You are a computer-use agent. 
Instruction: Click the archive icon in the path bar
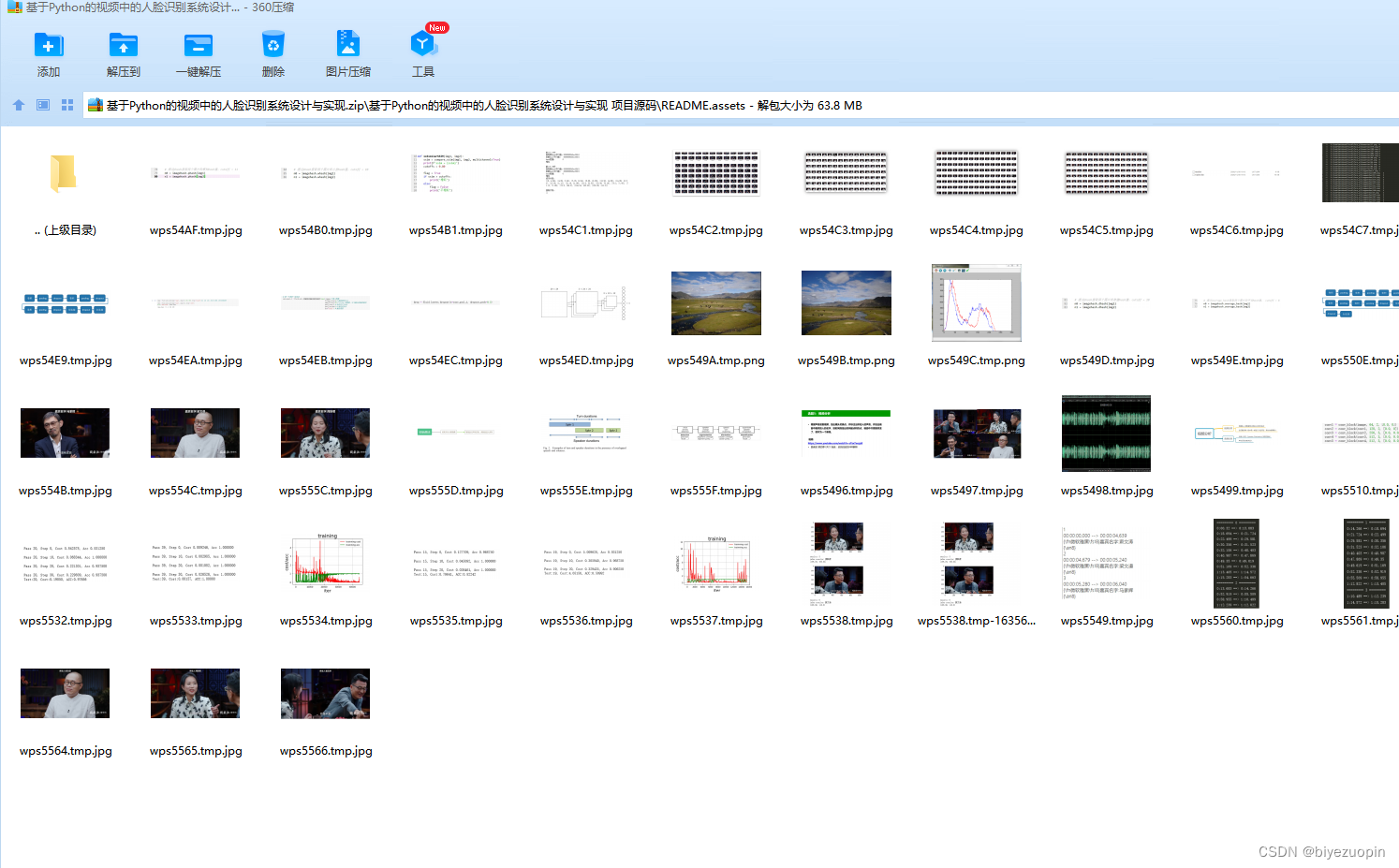pos(95,106)
